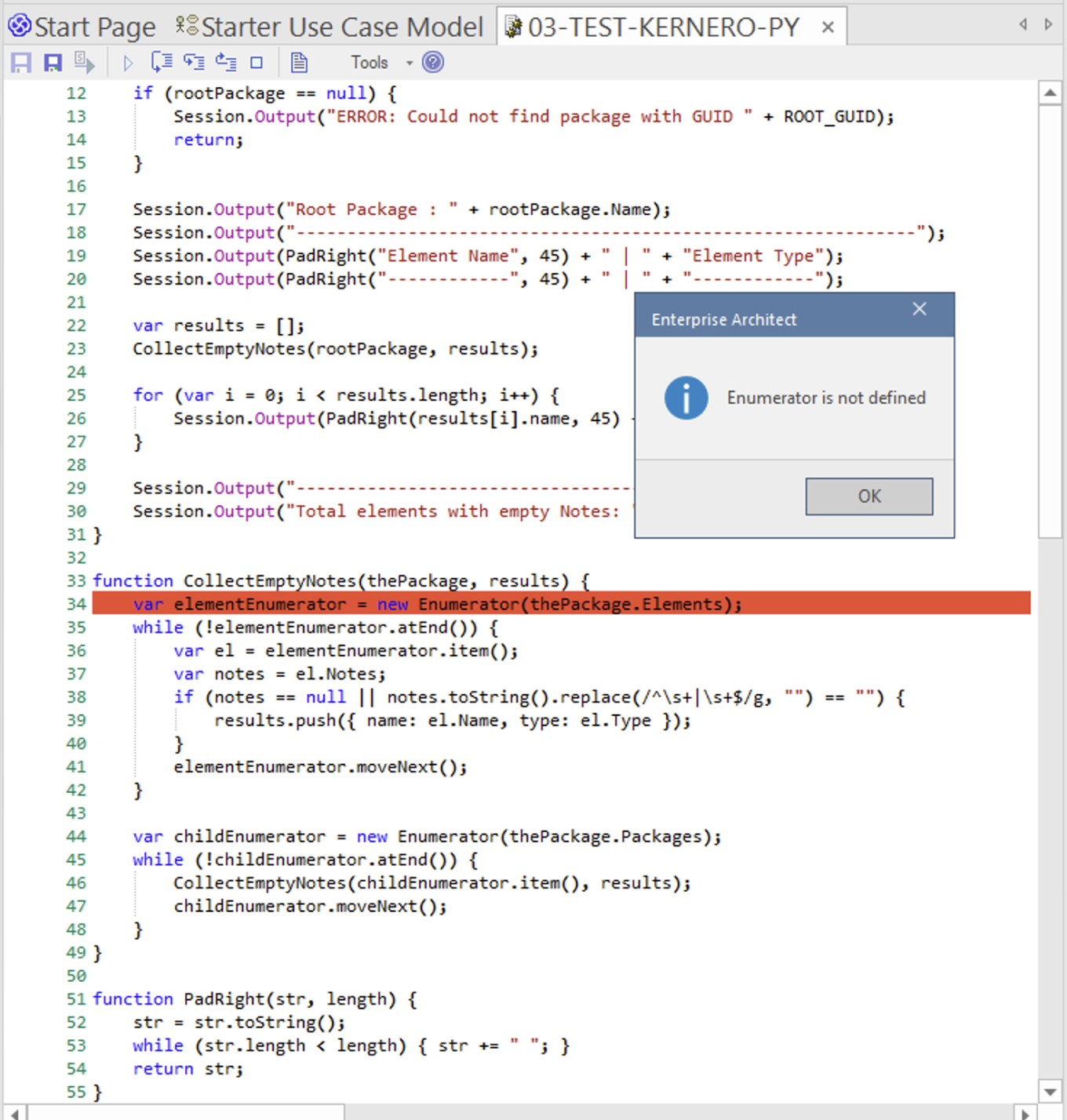Click the Step Over debug icon
The image size is (1067, 1120).
click(x=162, y=62)
